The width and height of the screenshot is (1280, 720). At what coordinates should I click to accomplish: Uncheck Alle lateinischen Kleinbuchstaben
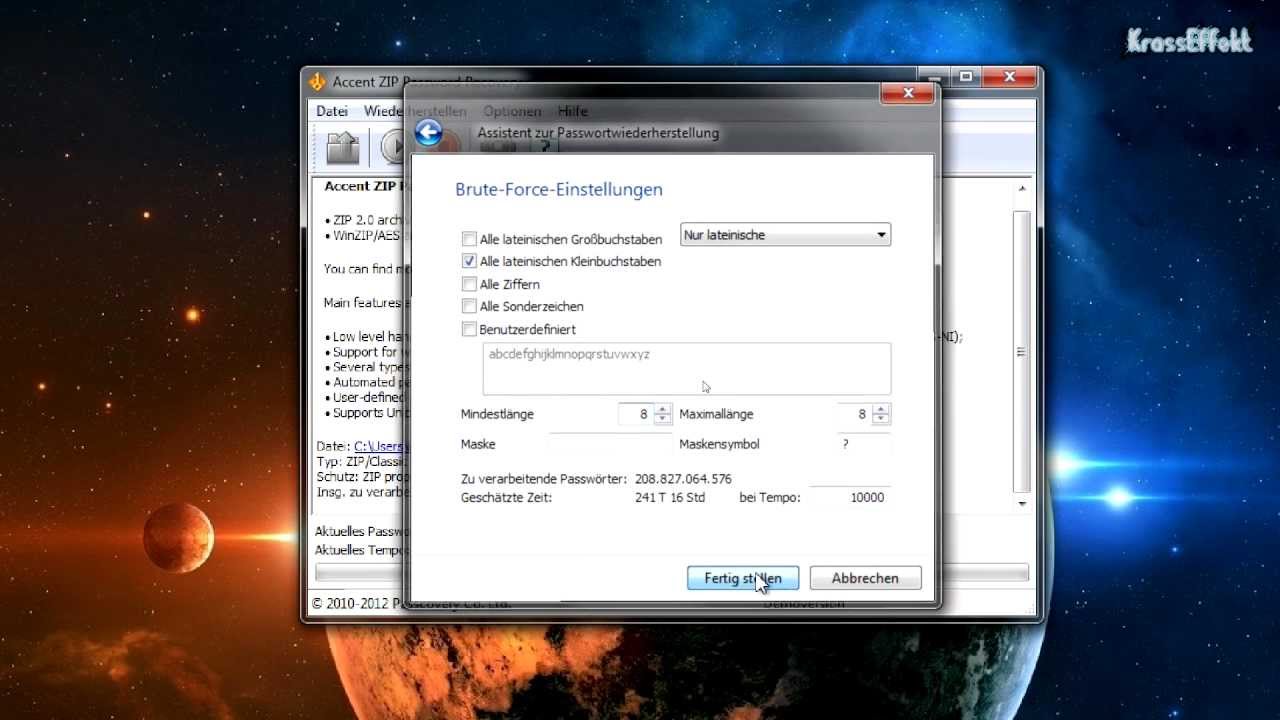click(469, 261)
